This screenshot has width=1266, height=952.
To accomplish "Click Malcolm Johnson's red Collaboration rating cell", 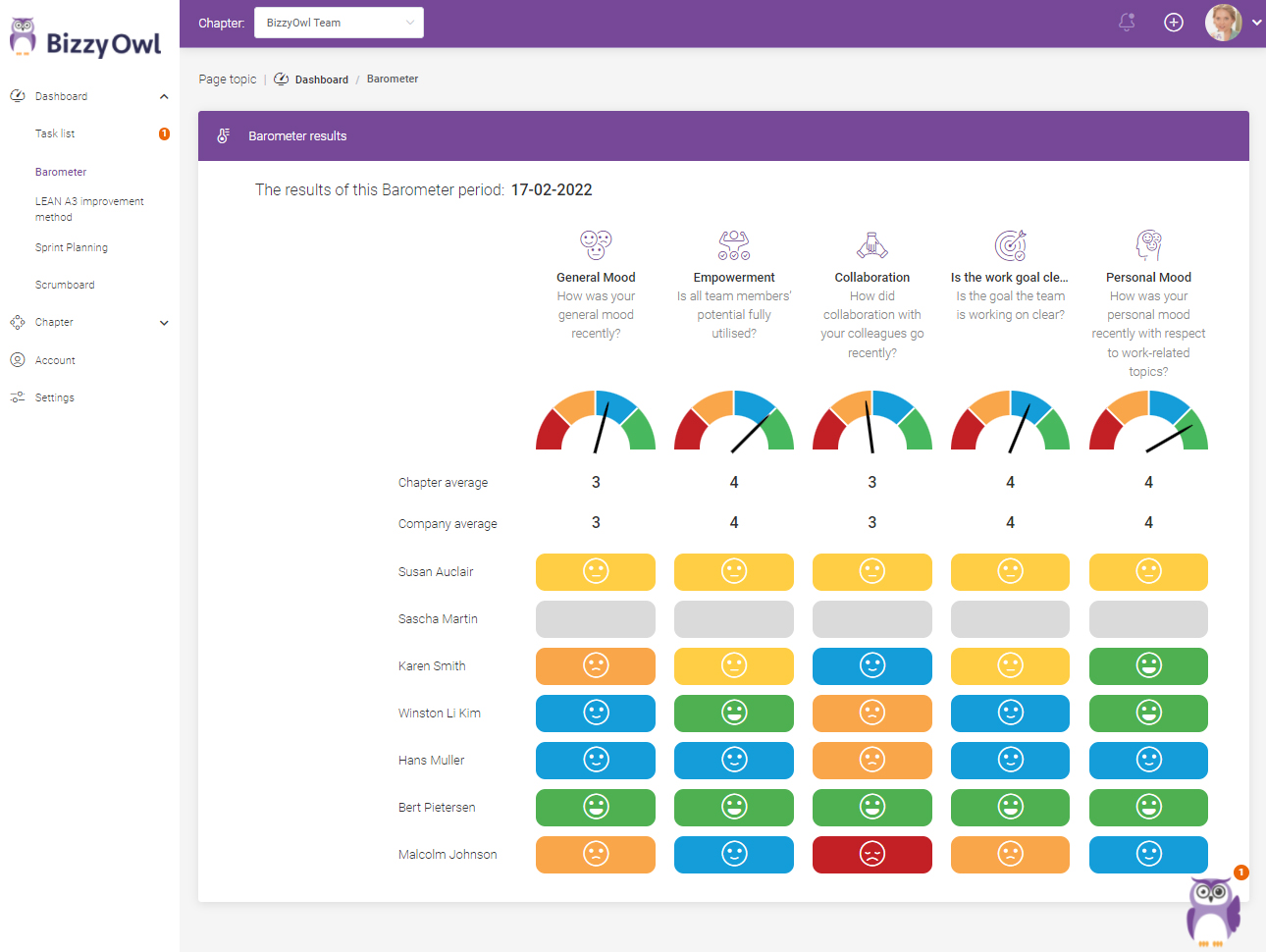I will (871, 855).
